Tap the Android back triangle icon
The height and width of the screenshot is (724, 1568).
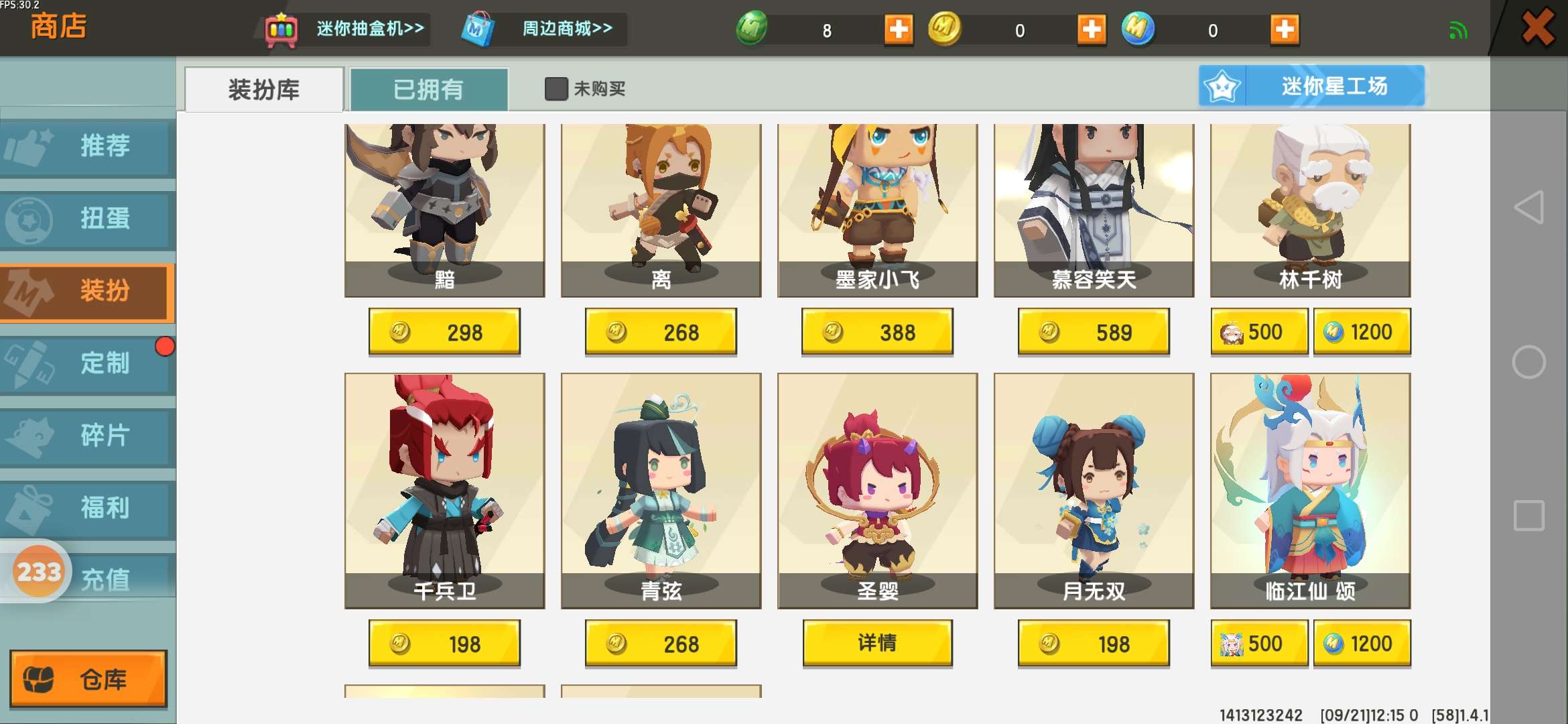pyautogui.click(x=1529, y=208)
